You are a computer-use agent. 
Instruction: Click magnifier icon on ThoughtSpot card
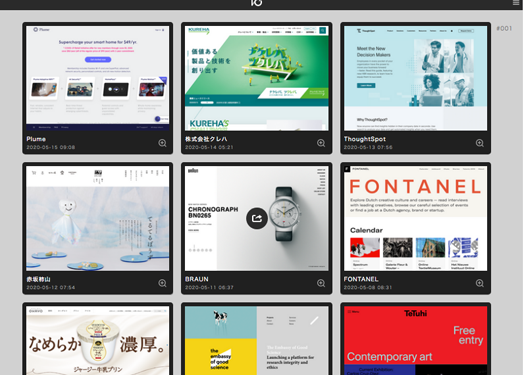coord(480,143)
